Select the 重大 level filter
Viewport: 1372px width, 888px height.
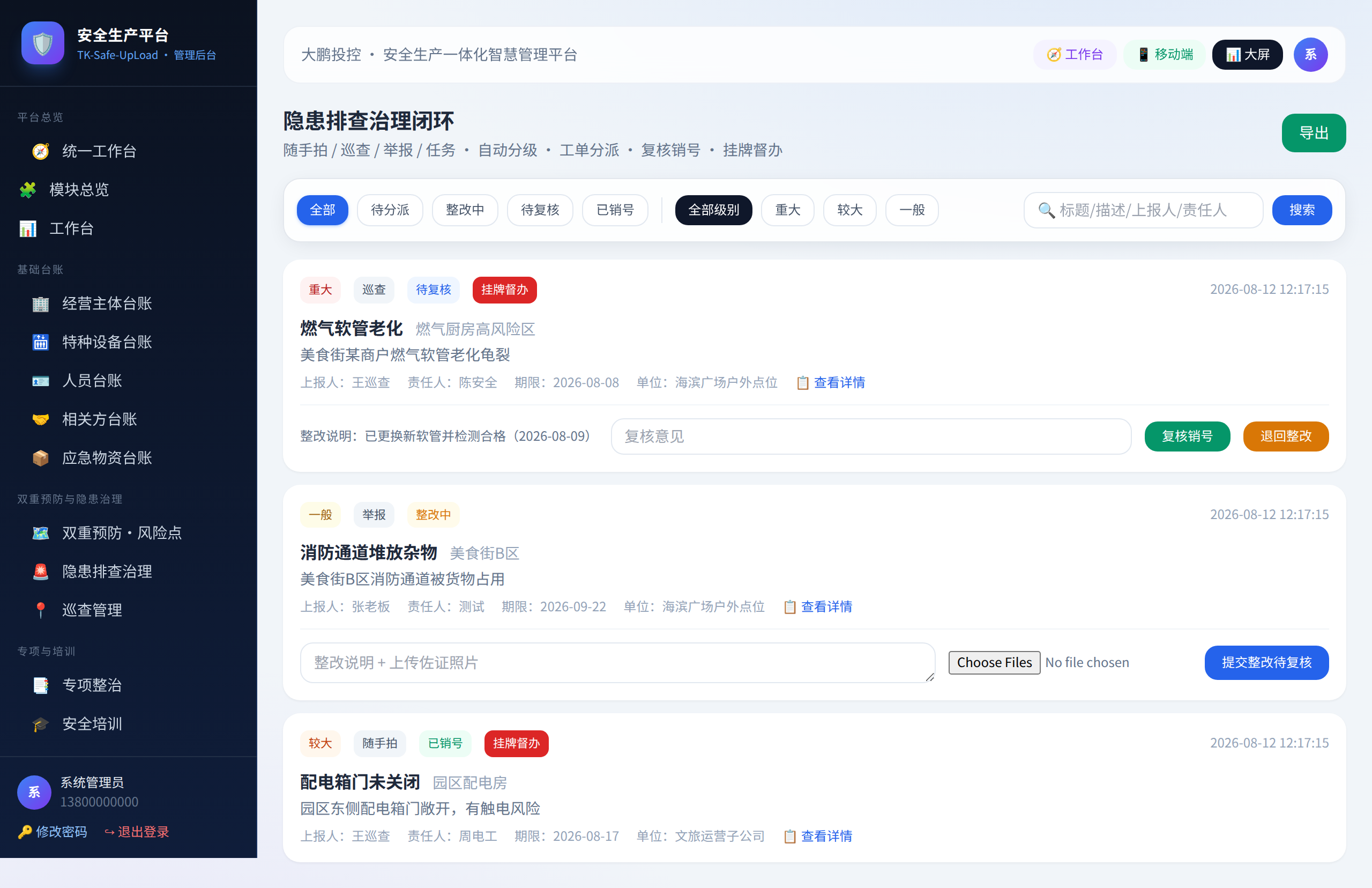(x=788, y=210)
